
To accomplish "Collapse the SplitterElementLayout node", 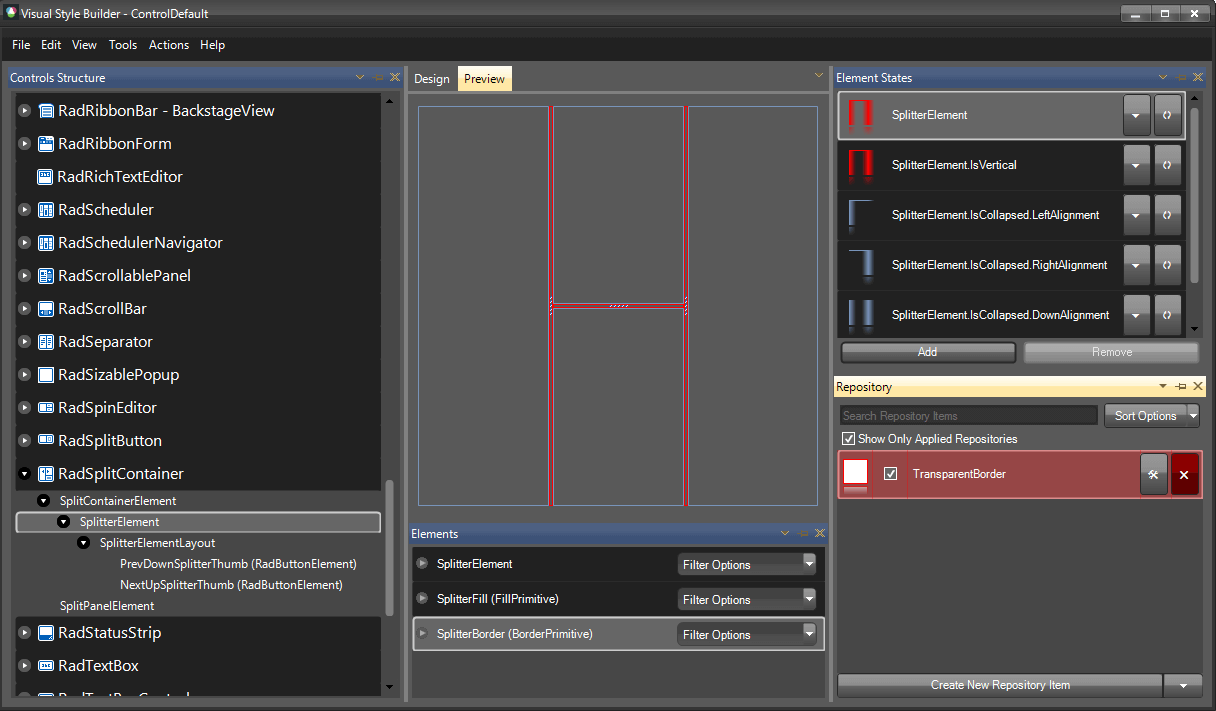I will 83,543.
